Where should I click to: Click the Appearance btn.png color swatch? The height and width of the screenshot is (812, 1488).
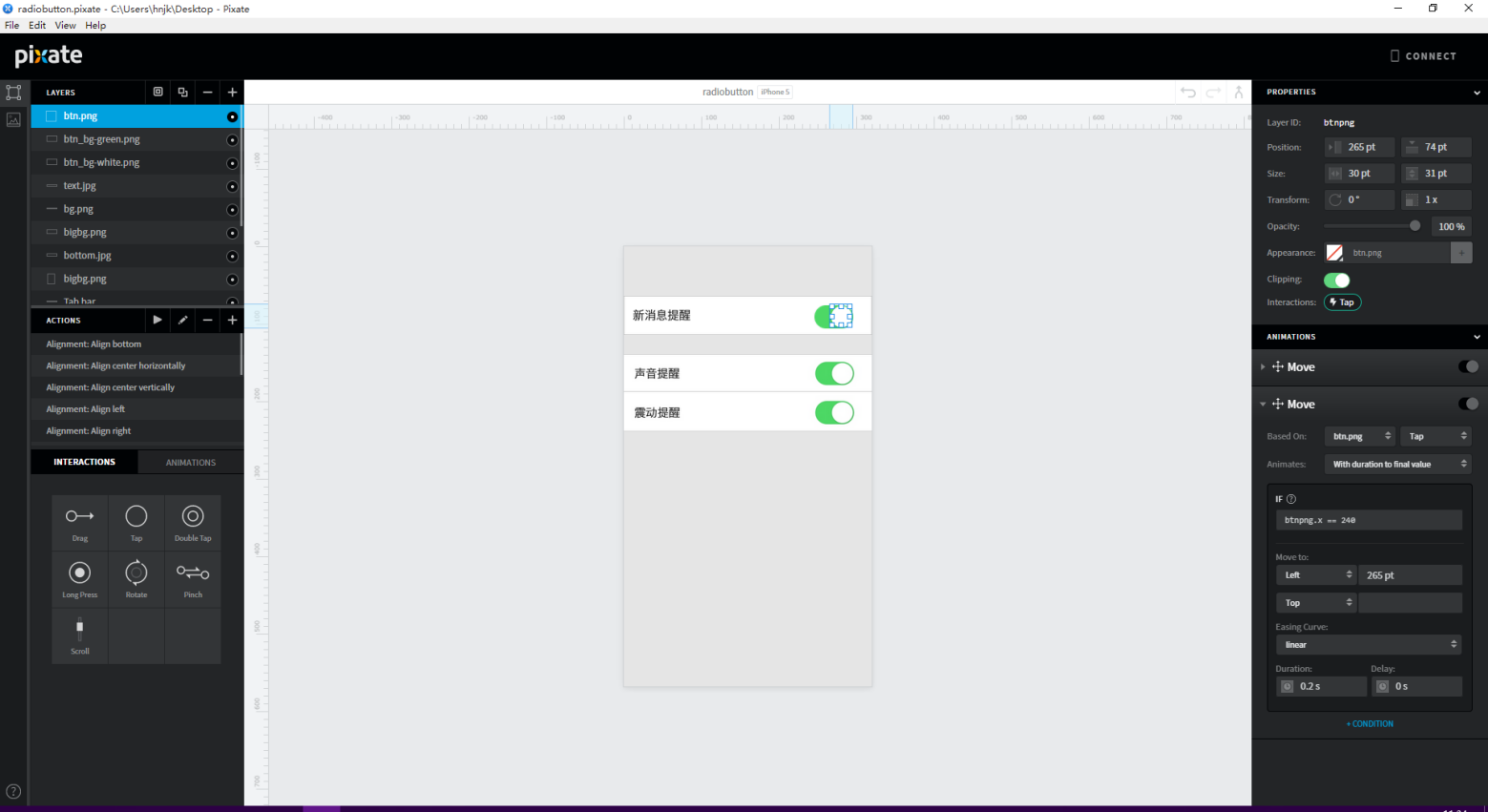1334,253
